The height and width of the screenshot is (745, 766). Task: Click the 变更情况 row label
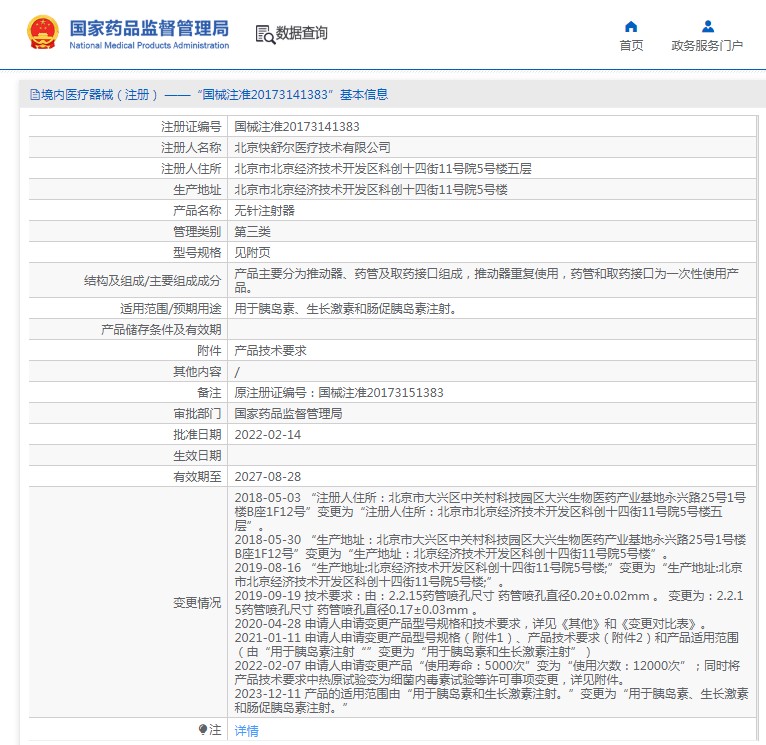point(197,603)
